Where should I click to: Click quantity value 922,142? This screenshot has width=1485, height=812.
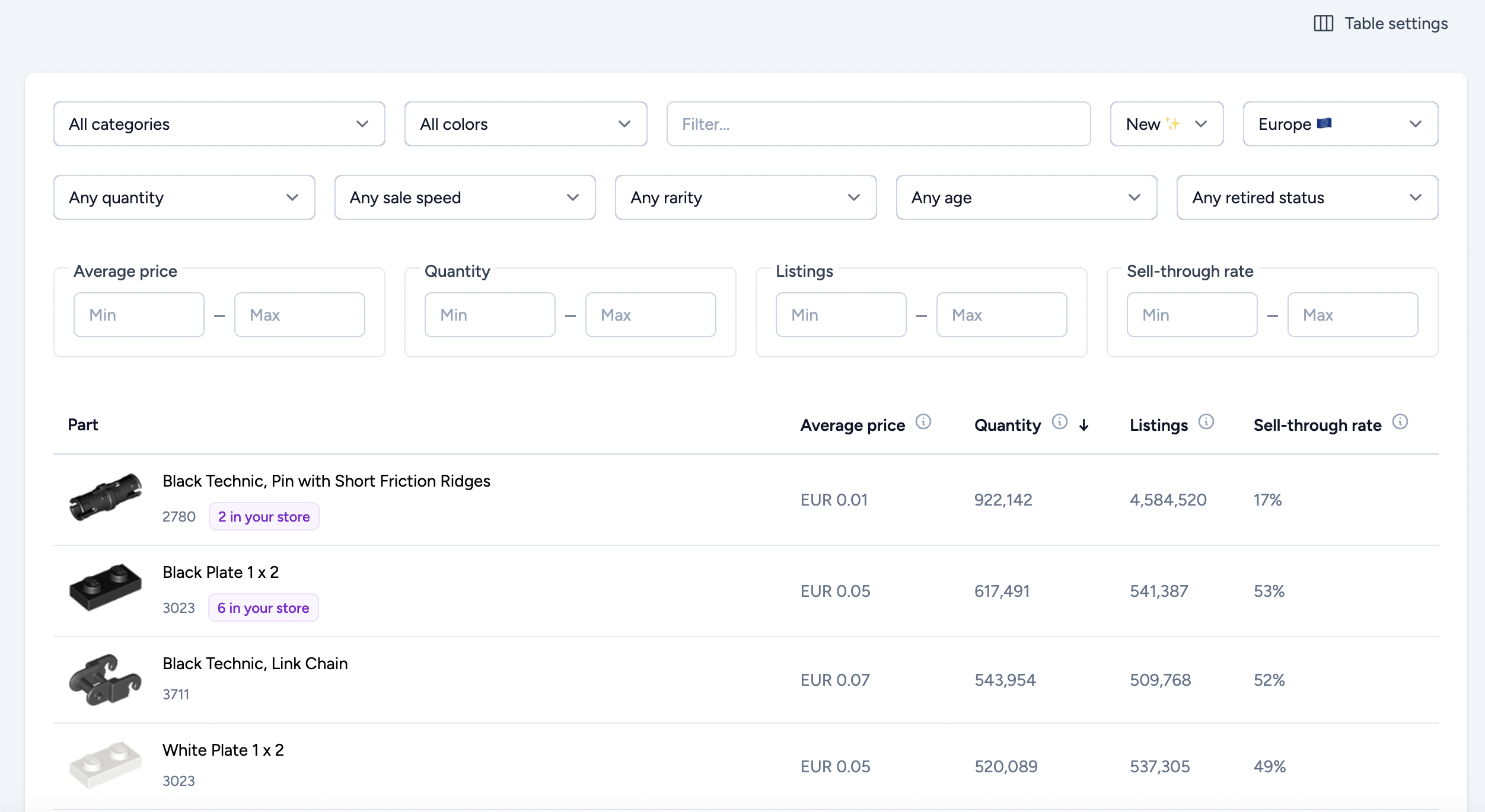click(1003, 500)
